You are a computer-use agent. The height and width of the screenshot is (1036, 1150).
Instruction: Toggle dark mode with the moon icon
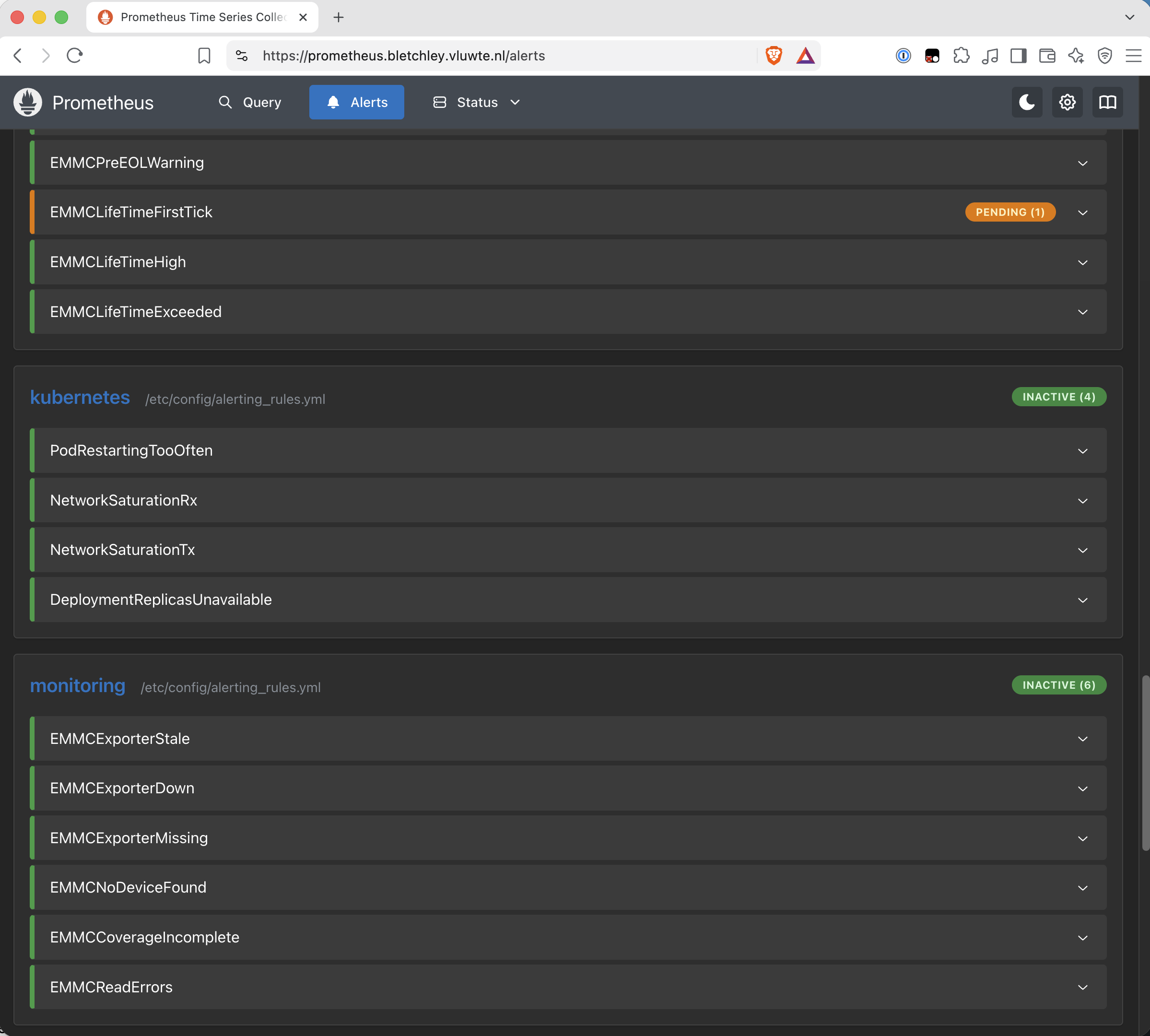[1027, 103]
